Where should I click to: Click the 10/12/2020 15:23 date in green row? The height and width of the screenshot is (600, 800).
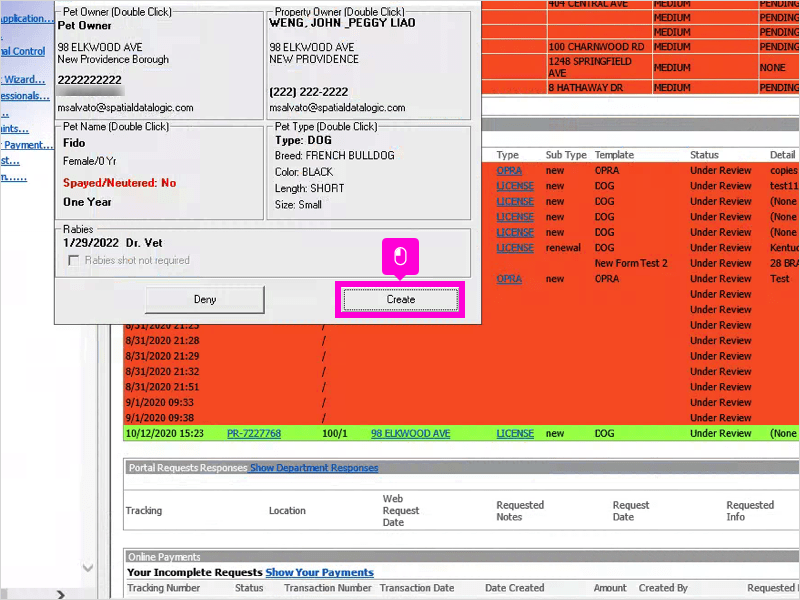point(164,433)
